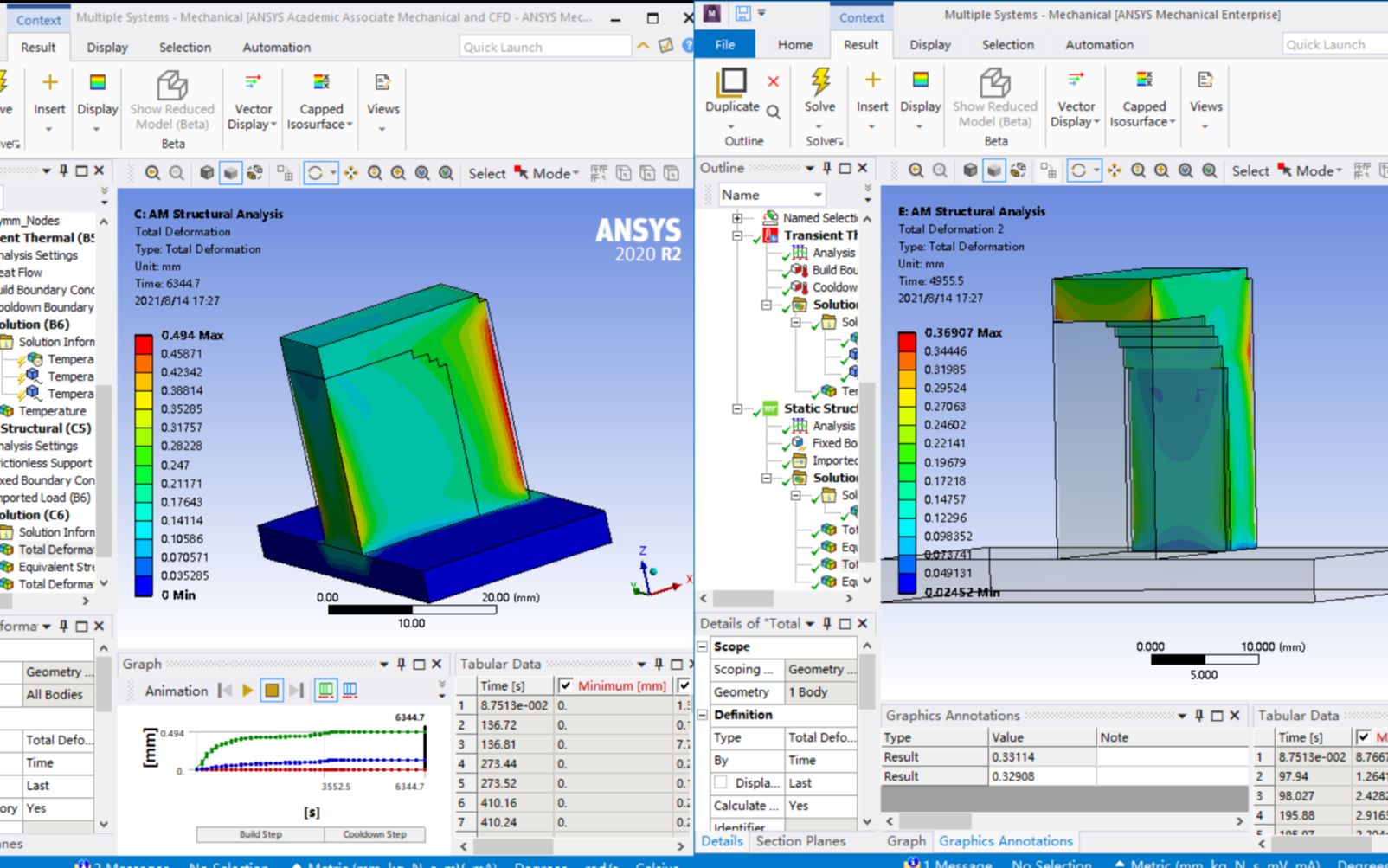Click Cooldown Step segment under graph

click(375, 834)
